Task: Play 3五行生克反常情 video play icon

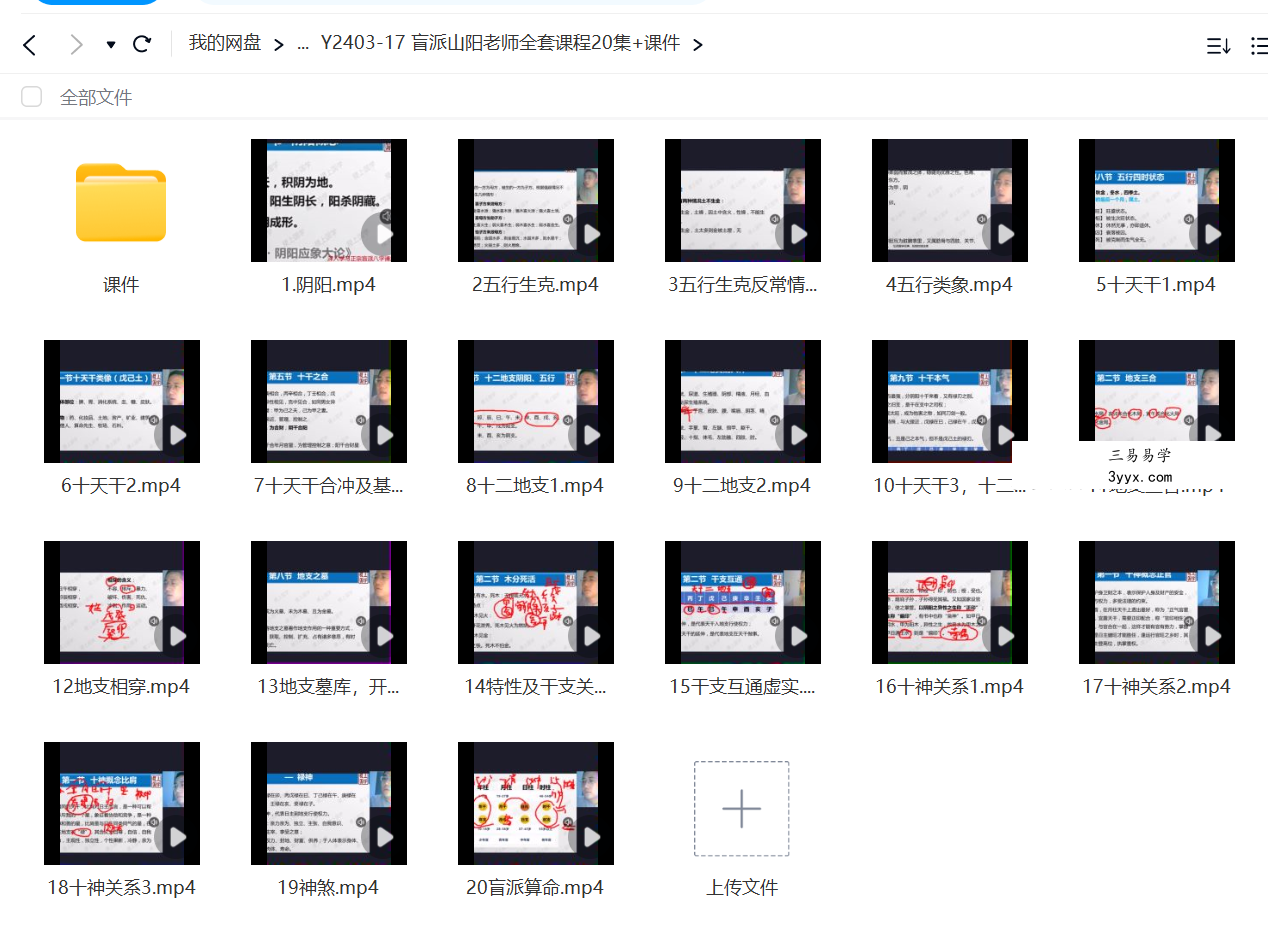Action: pyautogui.click(x=799, y=234)
